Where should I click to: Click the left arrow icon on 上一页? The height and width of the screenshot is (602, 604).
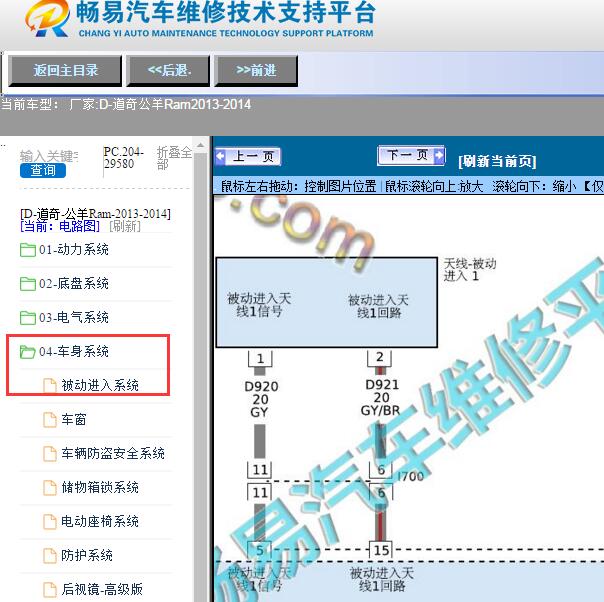click(x=220, y=157)
